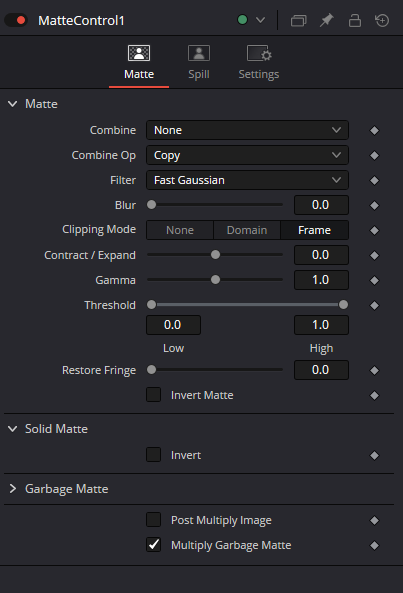Click the Solid Matte Invert keyframe diamond
Viewport: 403px width, 593px height.
click(374, 455)
